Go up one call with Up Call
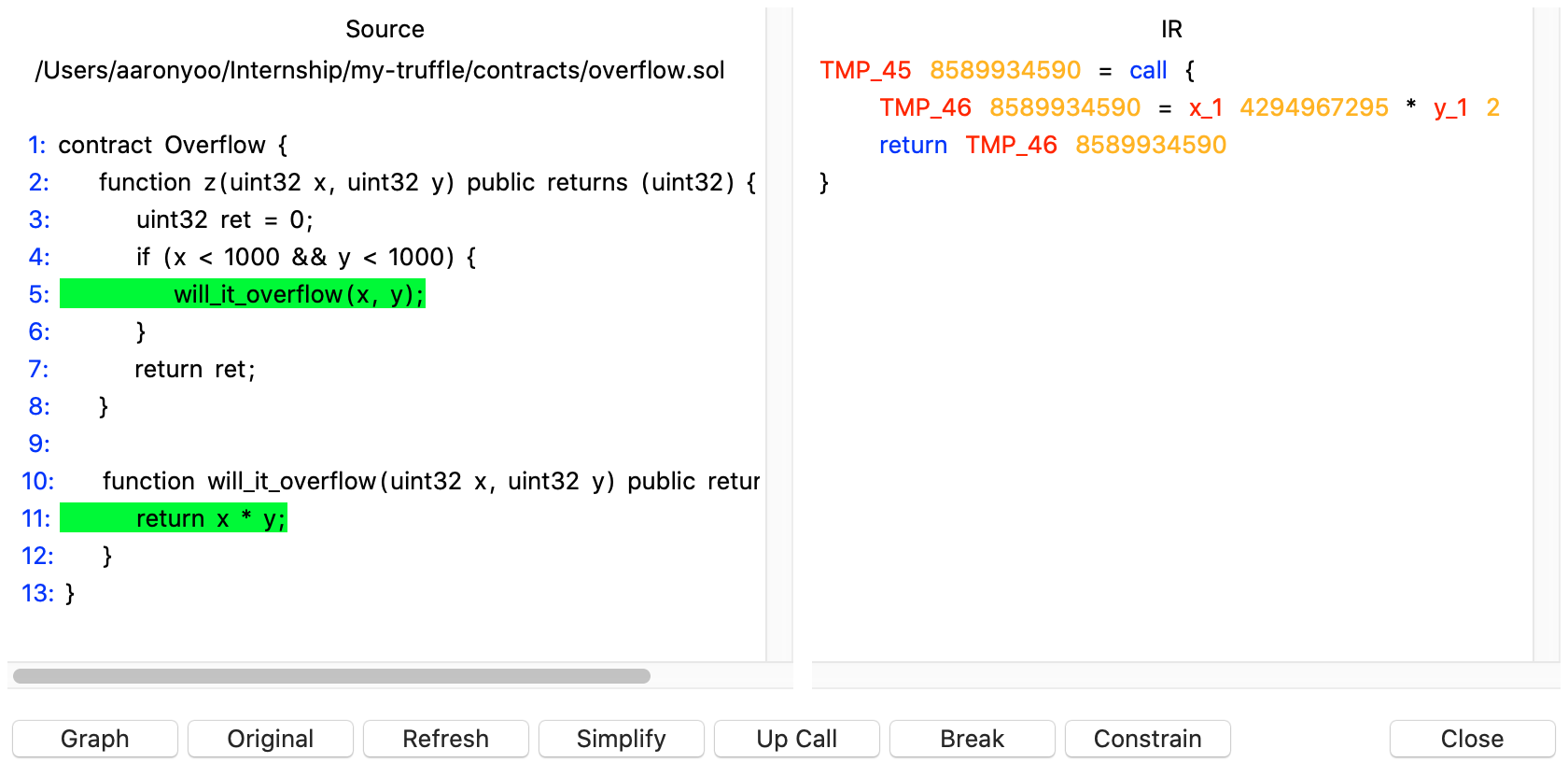This screenshot has width=1568, height=777. tap(796, 739)
